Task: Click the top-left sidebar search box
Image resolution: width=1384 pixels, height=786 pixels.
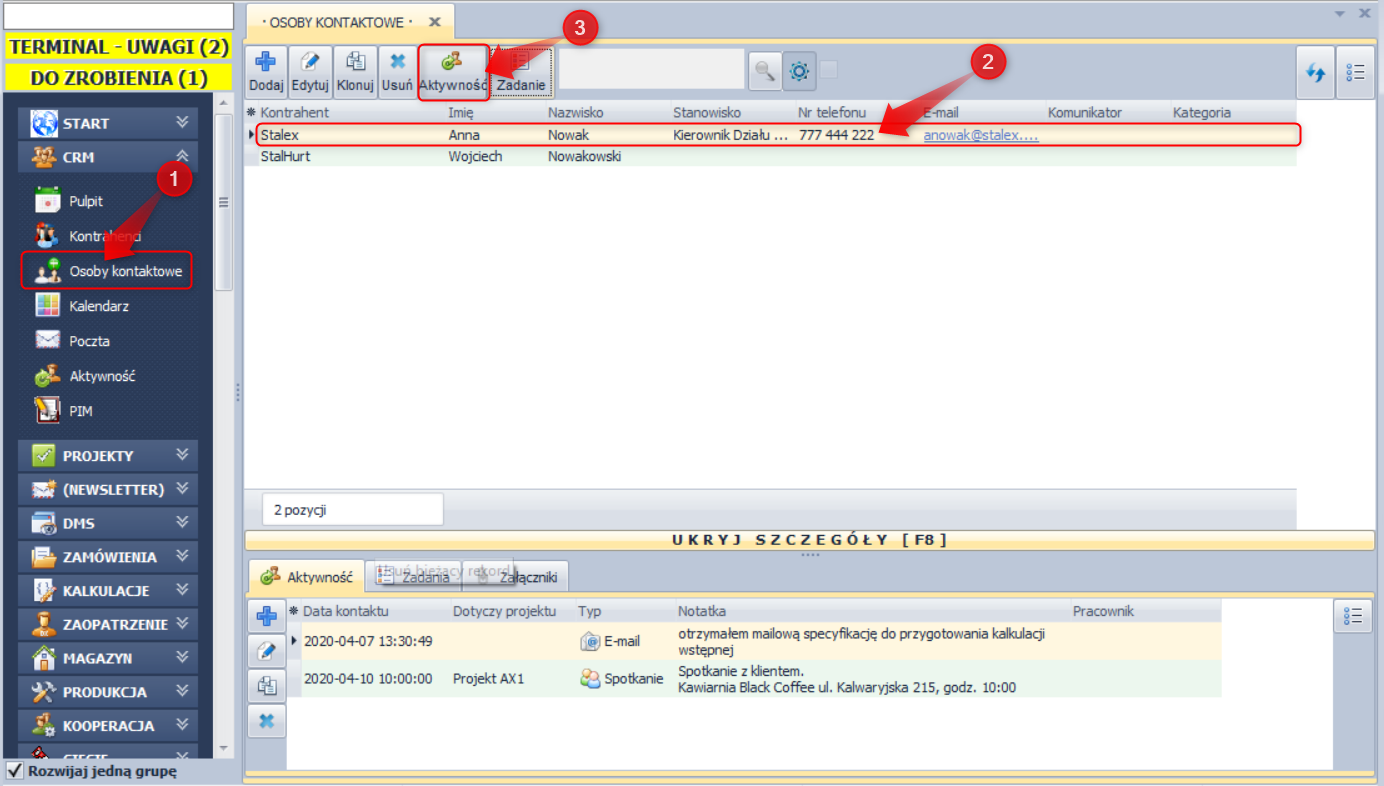Action: [x=118, y=16]
